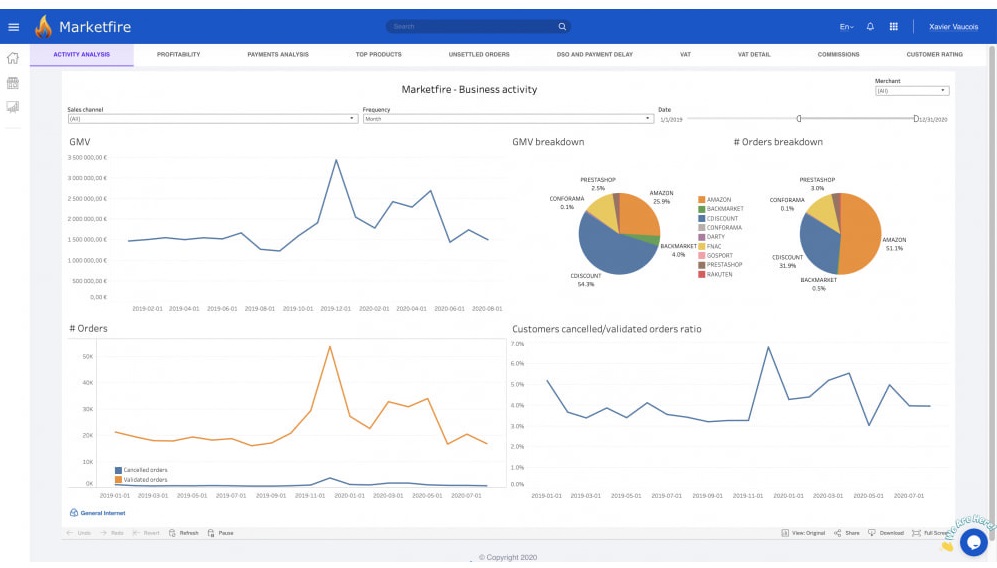Click the search magnifier icon
Image resolution: width=997 pixels, height=568 pixels.
click(x=562, y=27)
